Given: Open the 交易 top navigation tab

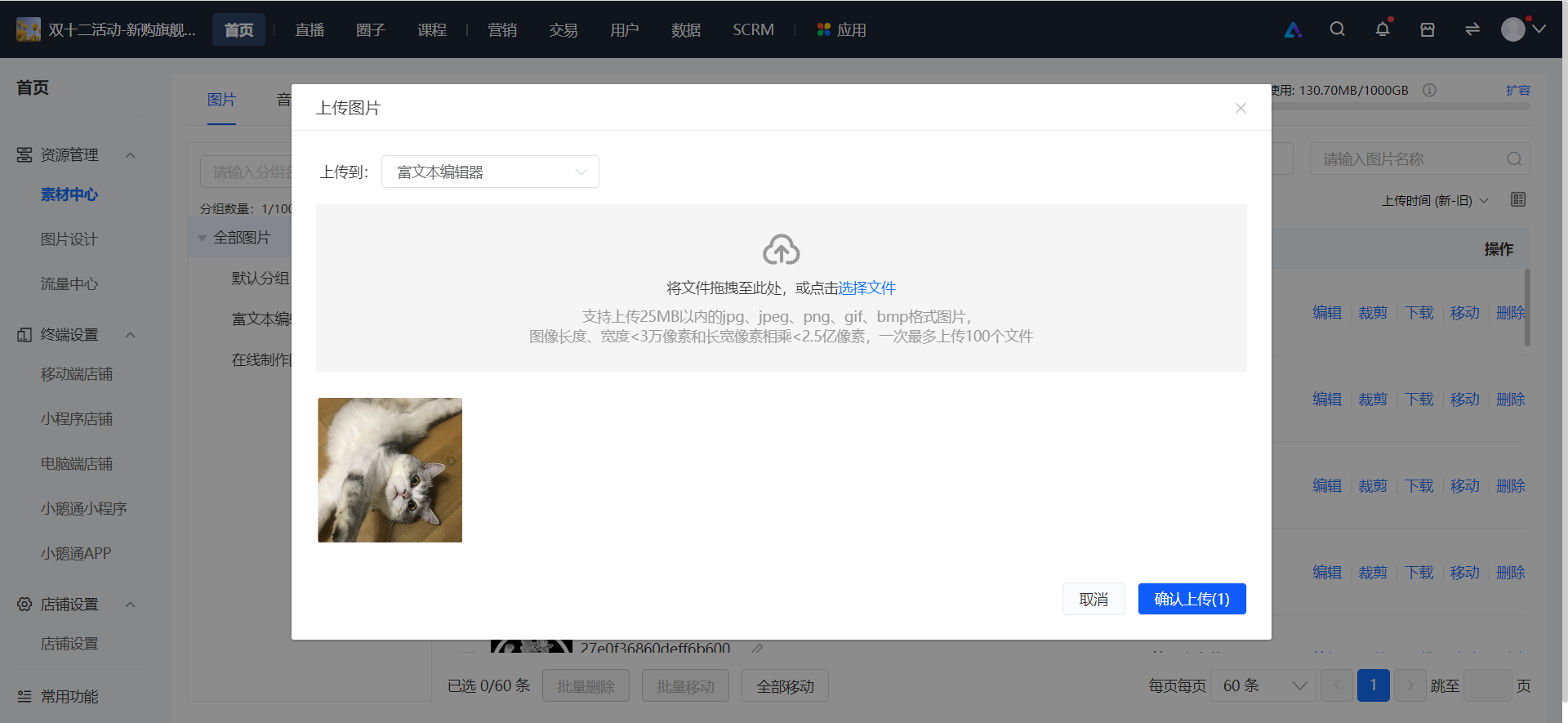Looking at the screenshot, I should point(563,29).
